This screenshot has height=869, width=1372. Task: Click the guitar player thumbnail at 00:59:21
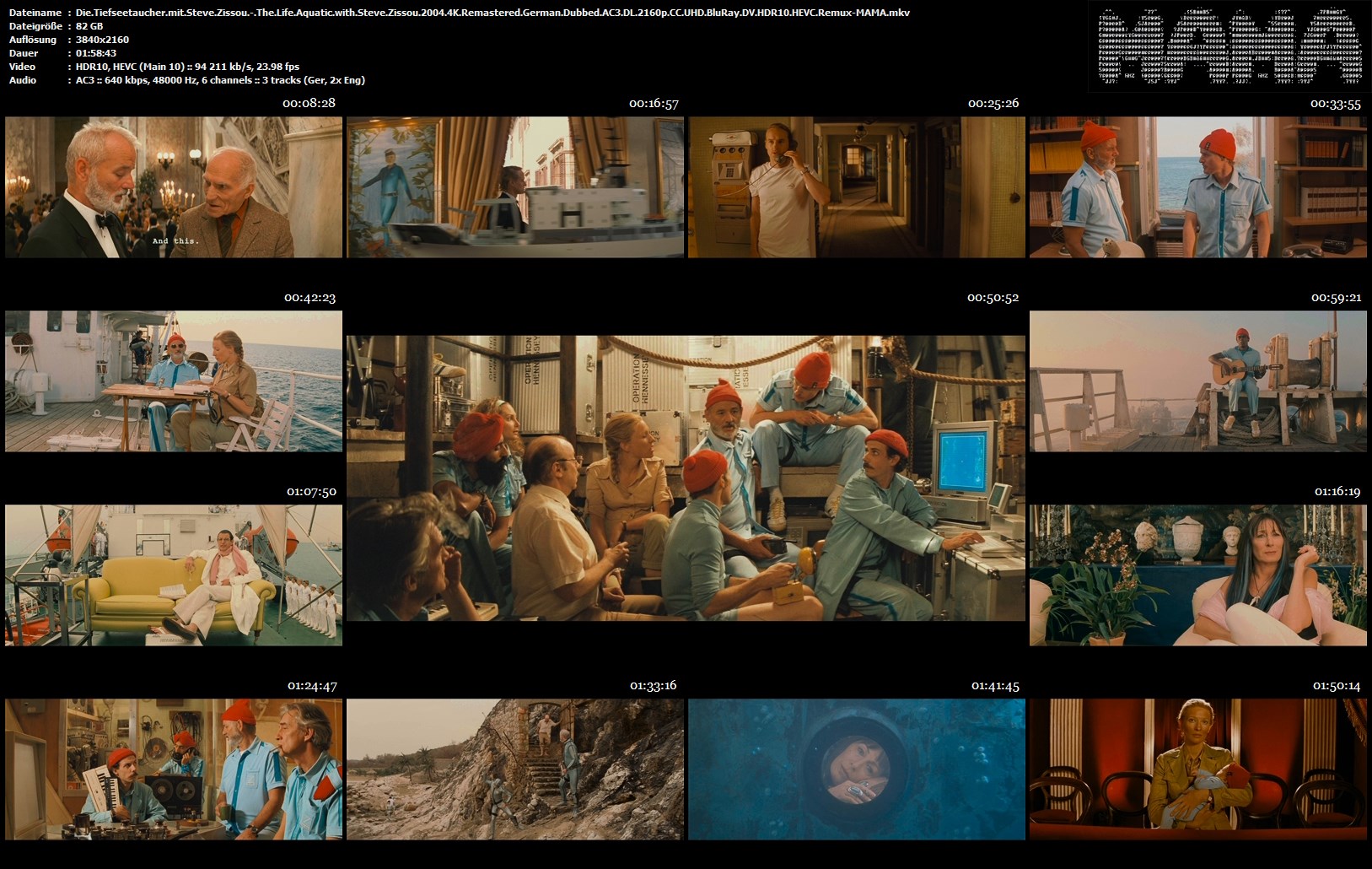tap(1198, 381)
